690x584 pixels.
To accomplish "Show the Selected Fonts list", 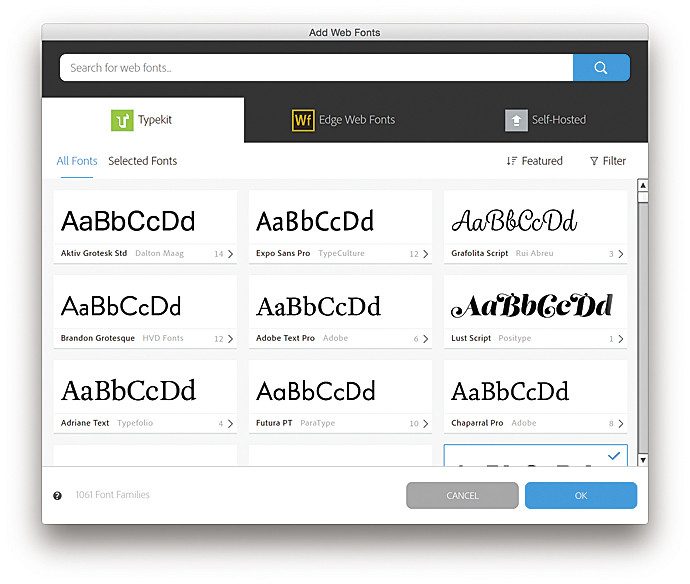I will pyautogui.click(x=143, y=161).
